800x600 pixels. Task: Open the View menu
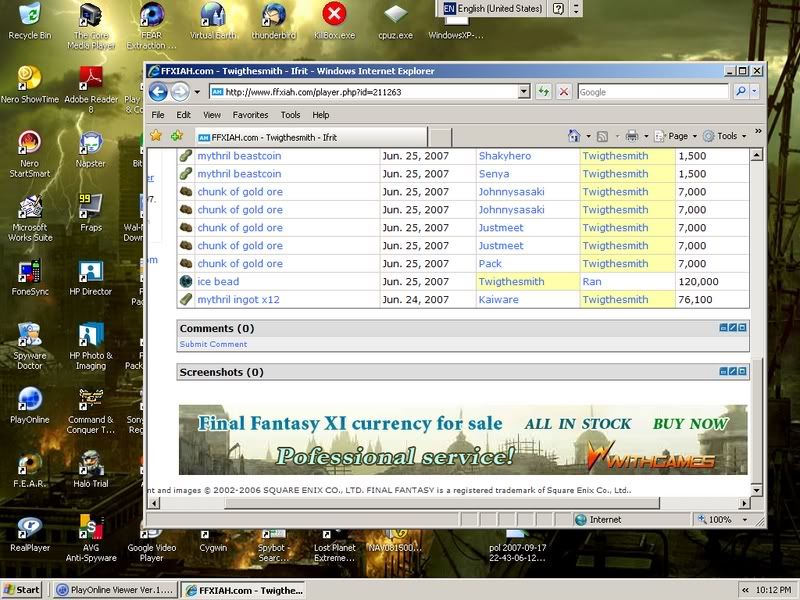click(212, 115)
